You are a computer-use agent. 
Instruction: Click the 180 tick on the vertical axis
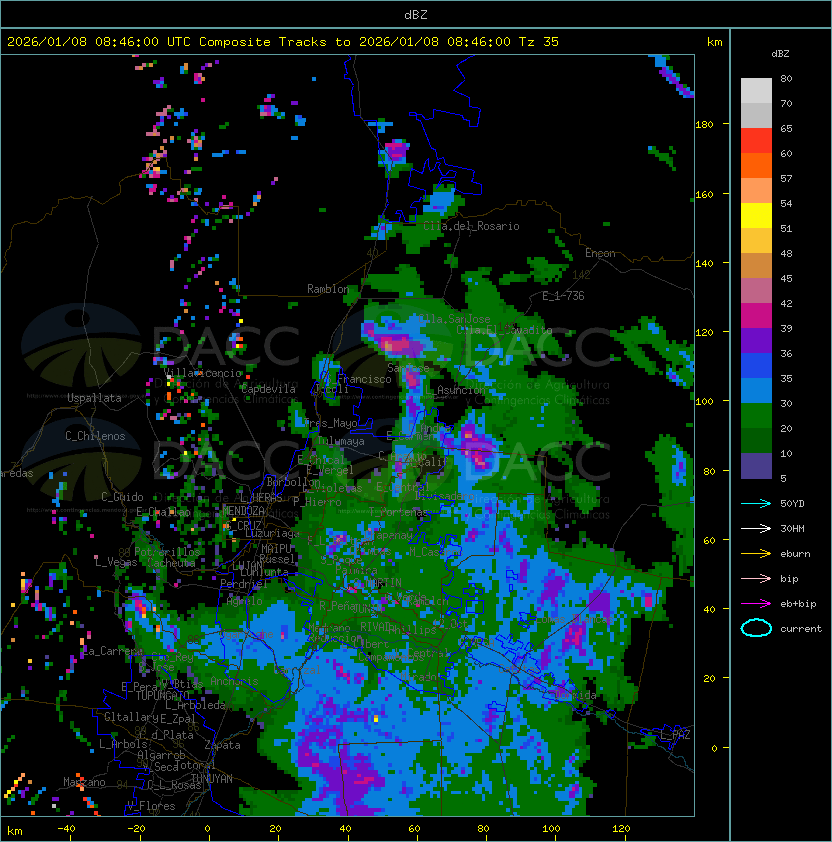[x=704, y=124]
